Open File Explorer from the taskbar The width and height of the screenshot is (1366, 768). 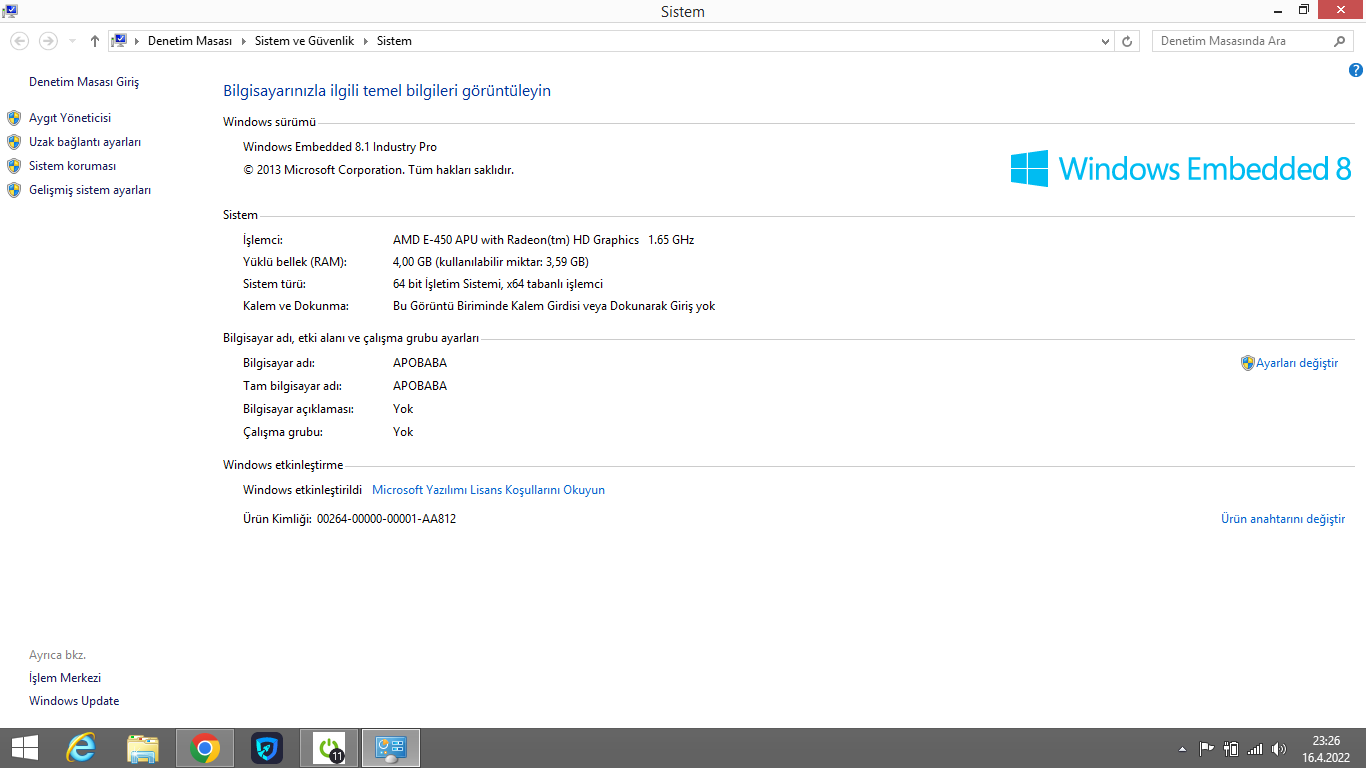pos(143,748)
